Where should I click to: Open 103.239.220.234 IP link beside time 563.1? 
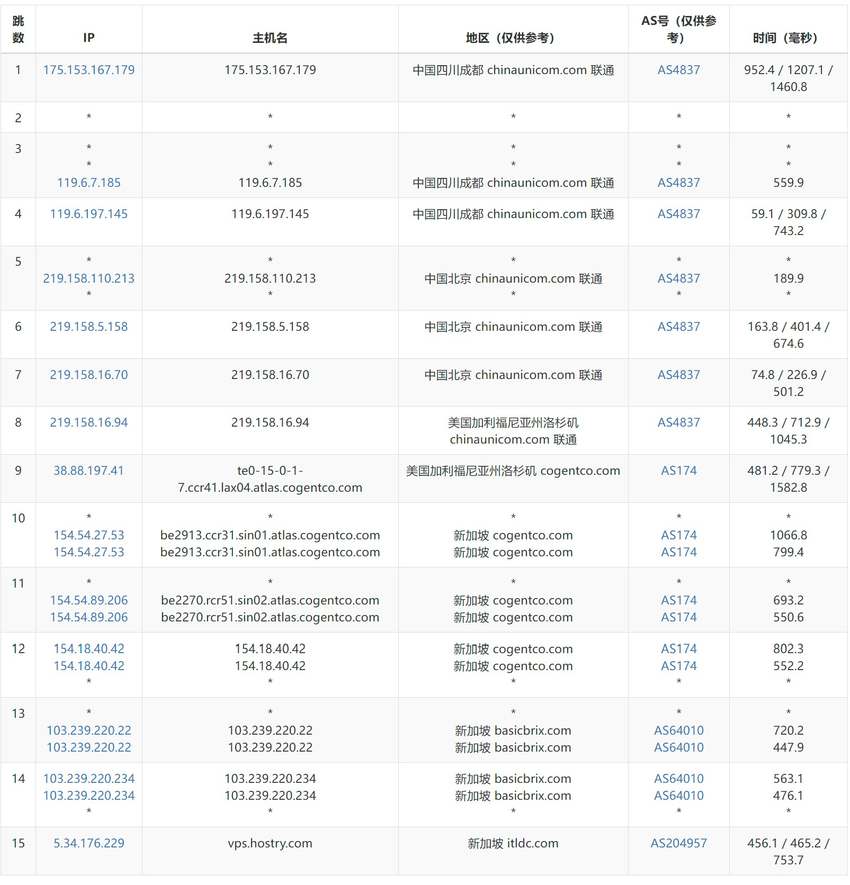point(89,779)
